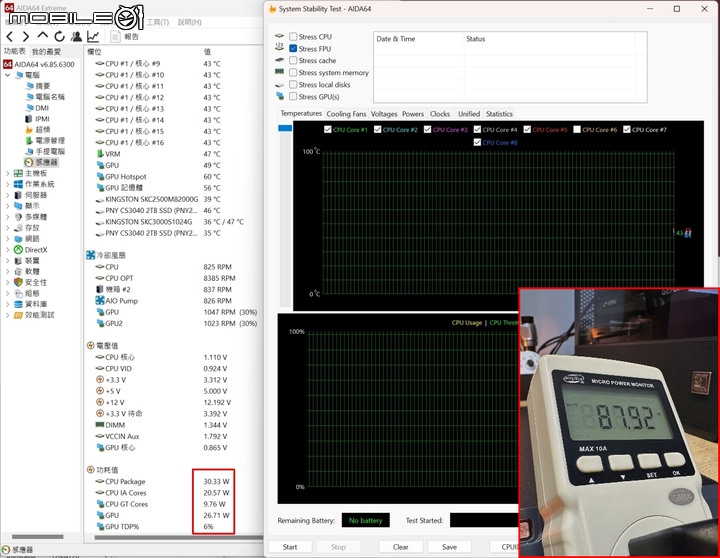Click the +12 V voltage icon

(x=100, y=402)
